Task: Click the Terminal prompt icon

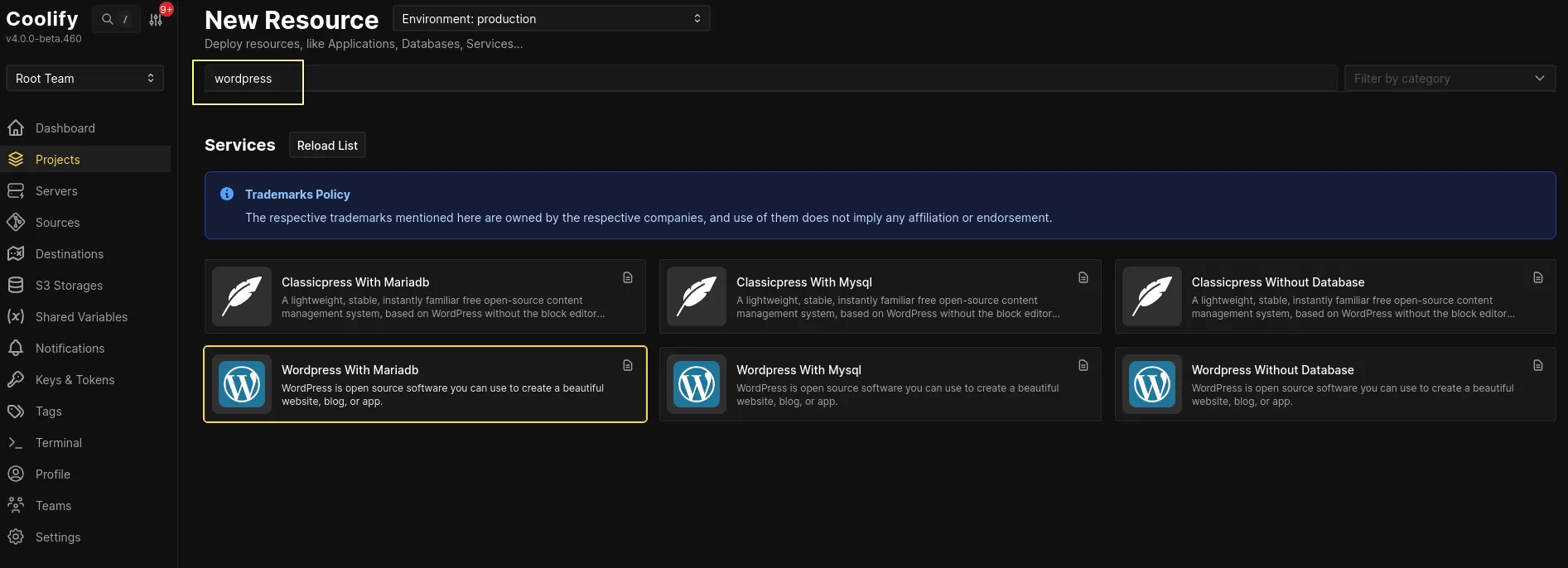Action: pos(16,443)
